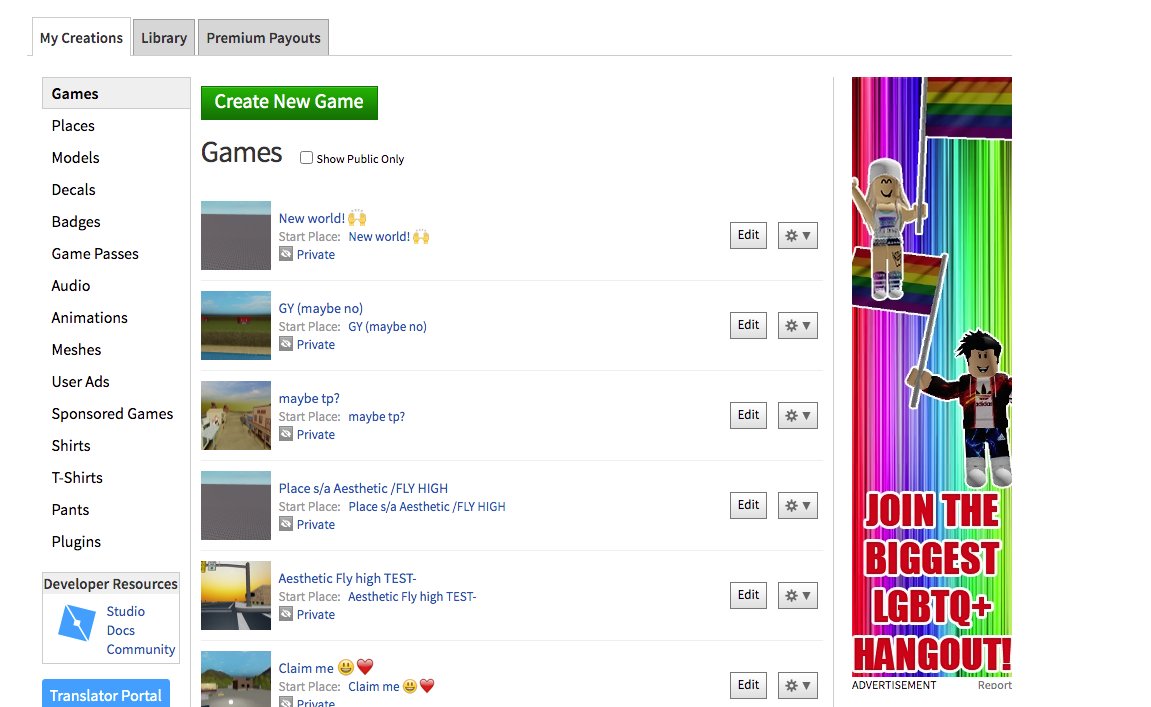1151x707 pixels.
Task: Click Edit for Claim me game
Action: (748, 685)
